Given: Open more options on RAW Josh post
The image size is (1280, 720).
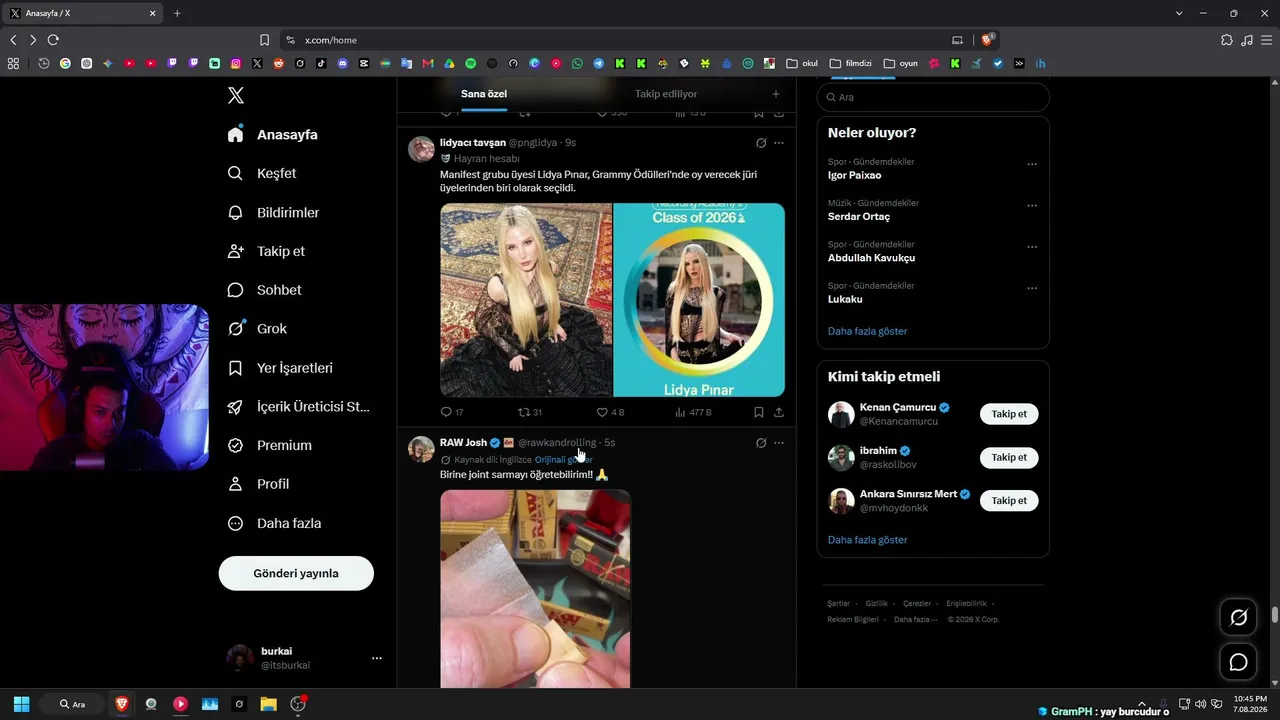Looking at the screenshot, I should [779, 443].
